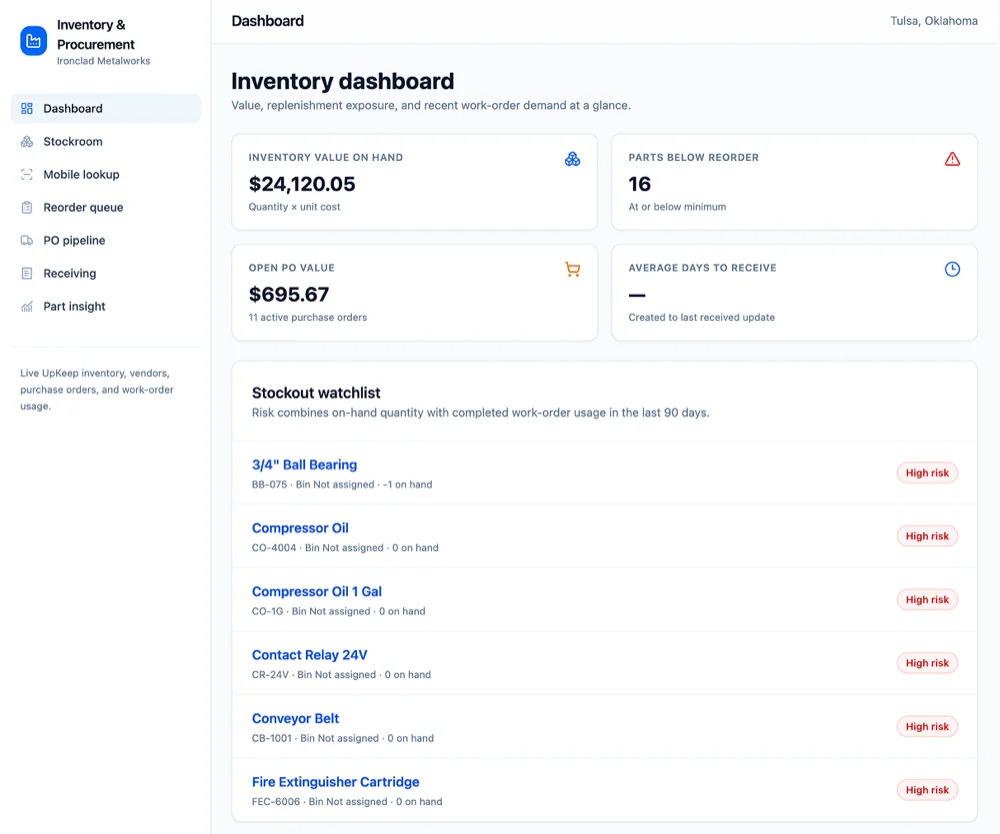Click the clock icon on Average Days card
This screenshot has height=834, width=1000.
point(952,269)
